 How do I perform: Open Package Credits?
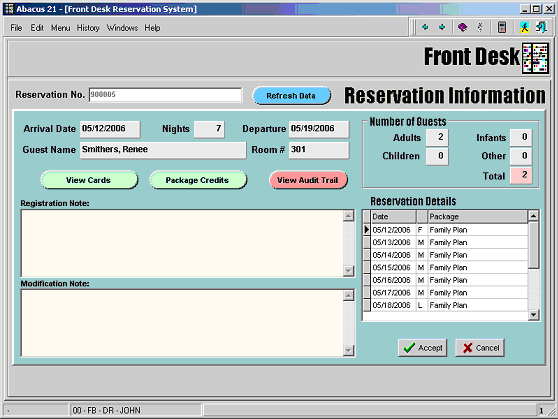pos(198,180)
